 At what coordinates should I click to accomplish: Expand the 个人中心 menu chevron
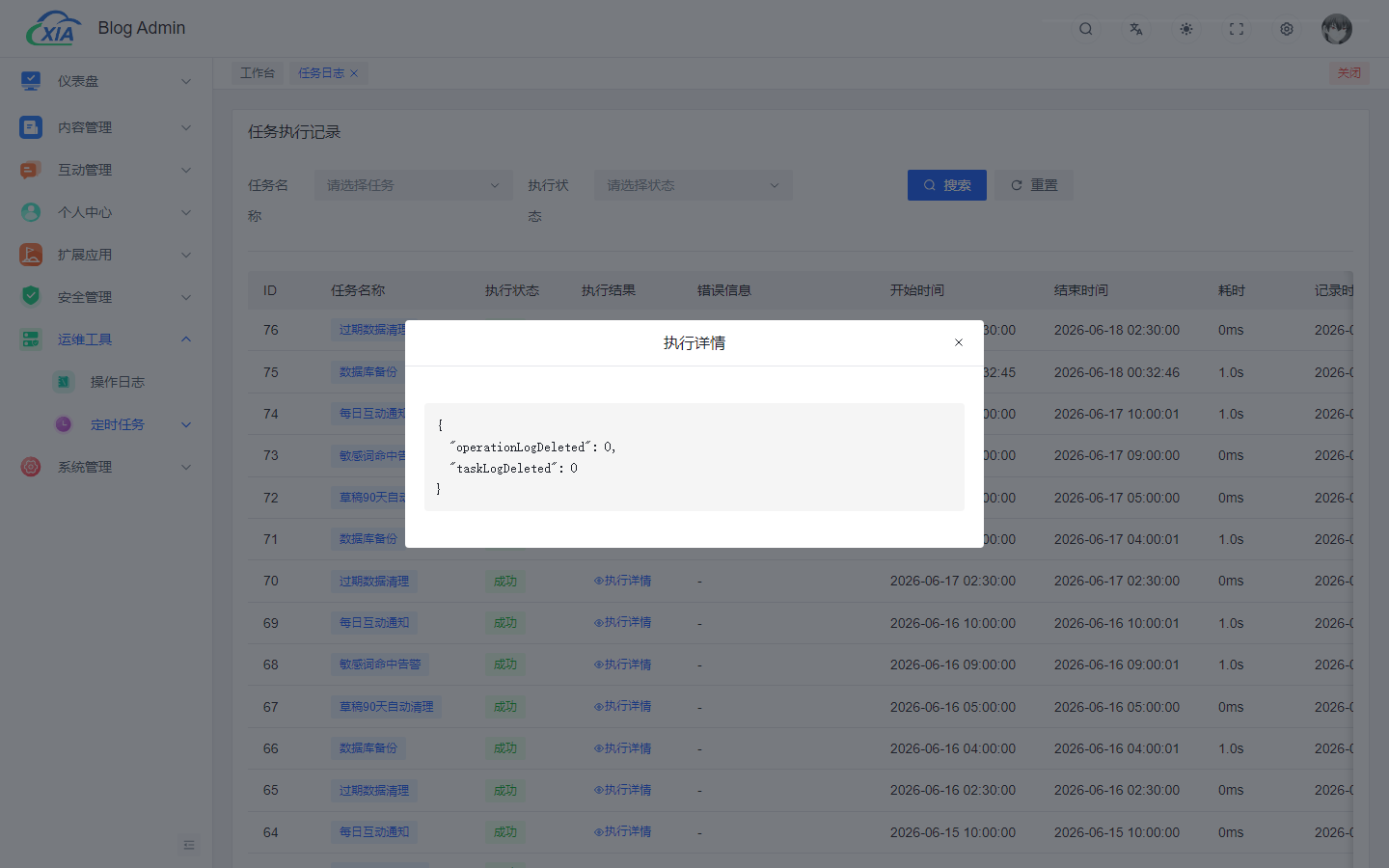tap(186, 212)
